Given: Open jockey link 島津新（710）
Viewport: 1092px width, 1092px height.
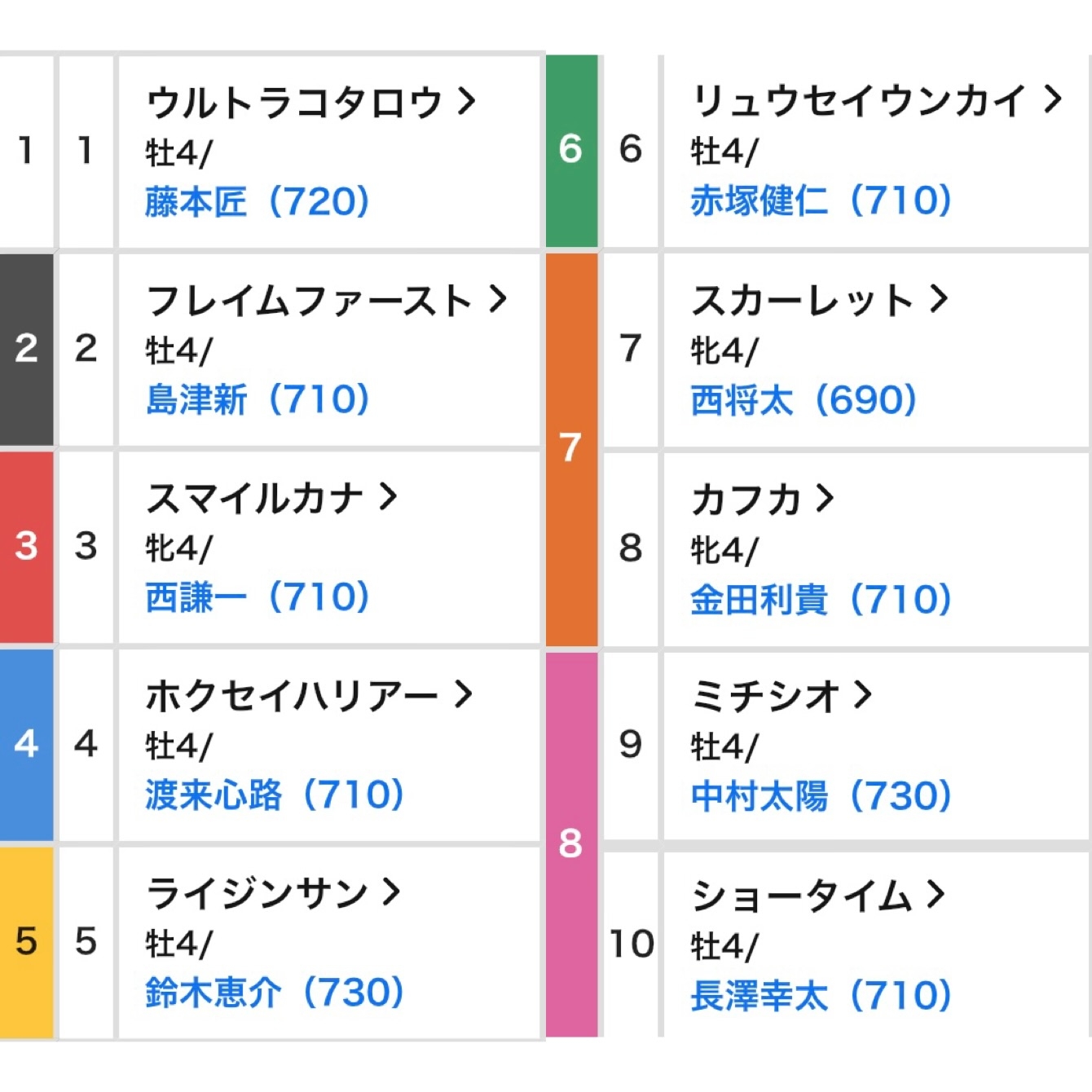Looking at the screenshot, I should (258, 399).
